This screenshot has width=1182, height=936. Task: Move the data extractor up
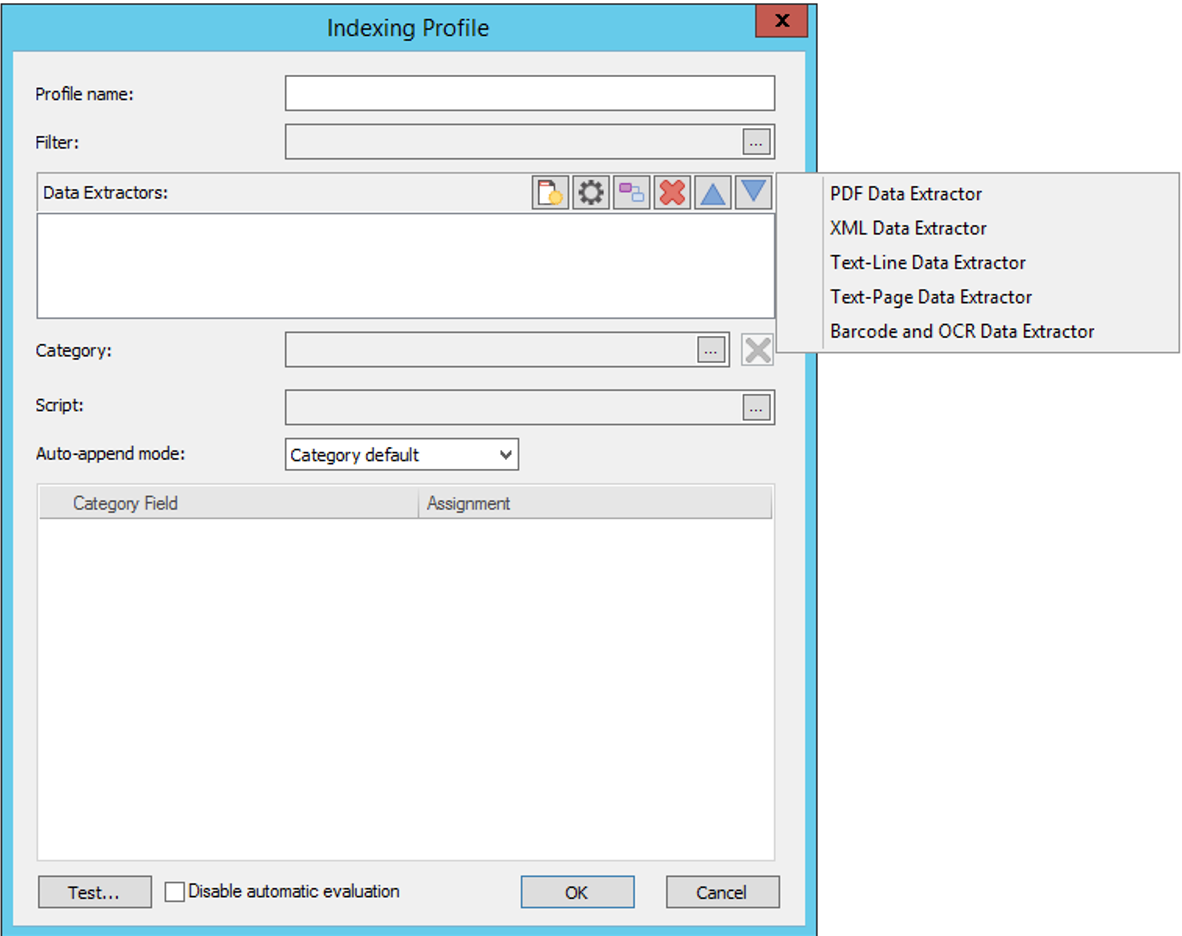pos(712,192)
